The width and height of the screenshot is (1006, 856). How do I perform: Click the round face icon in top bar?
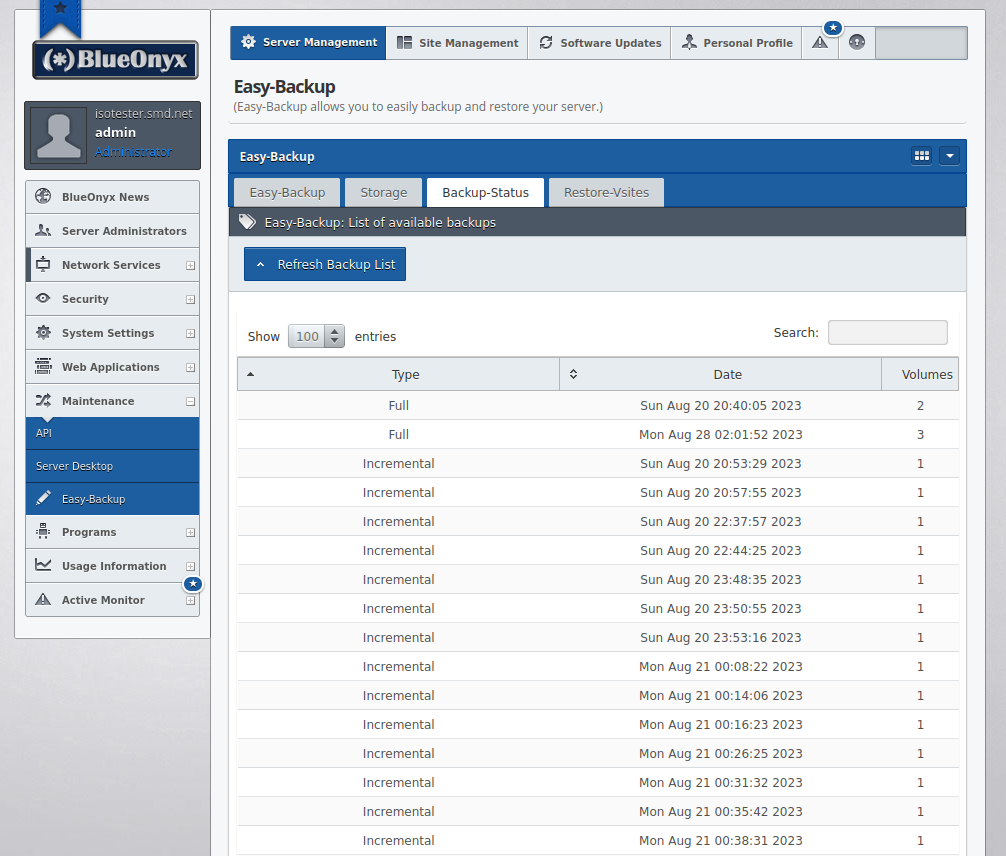coord(857,42)
